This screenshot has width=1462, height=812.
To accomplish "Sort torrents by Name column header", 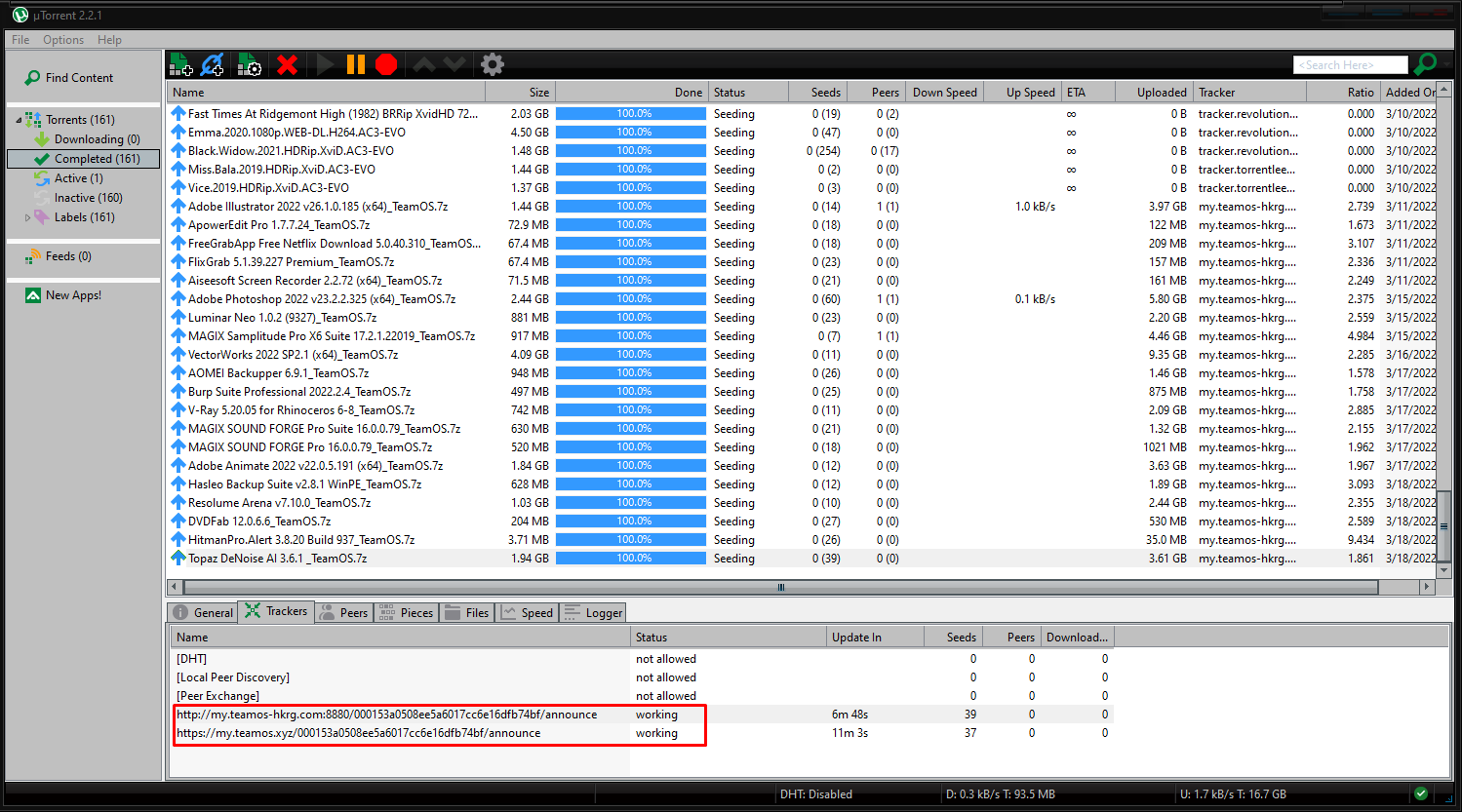I will pyautogui.click(x=326, y=93).
